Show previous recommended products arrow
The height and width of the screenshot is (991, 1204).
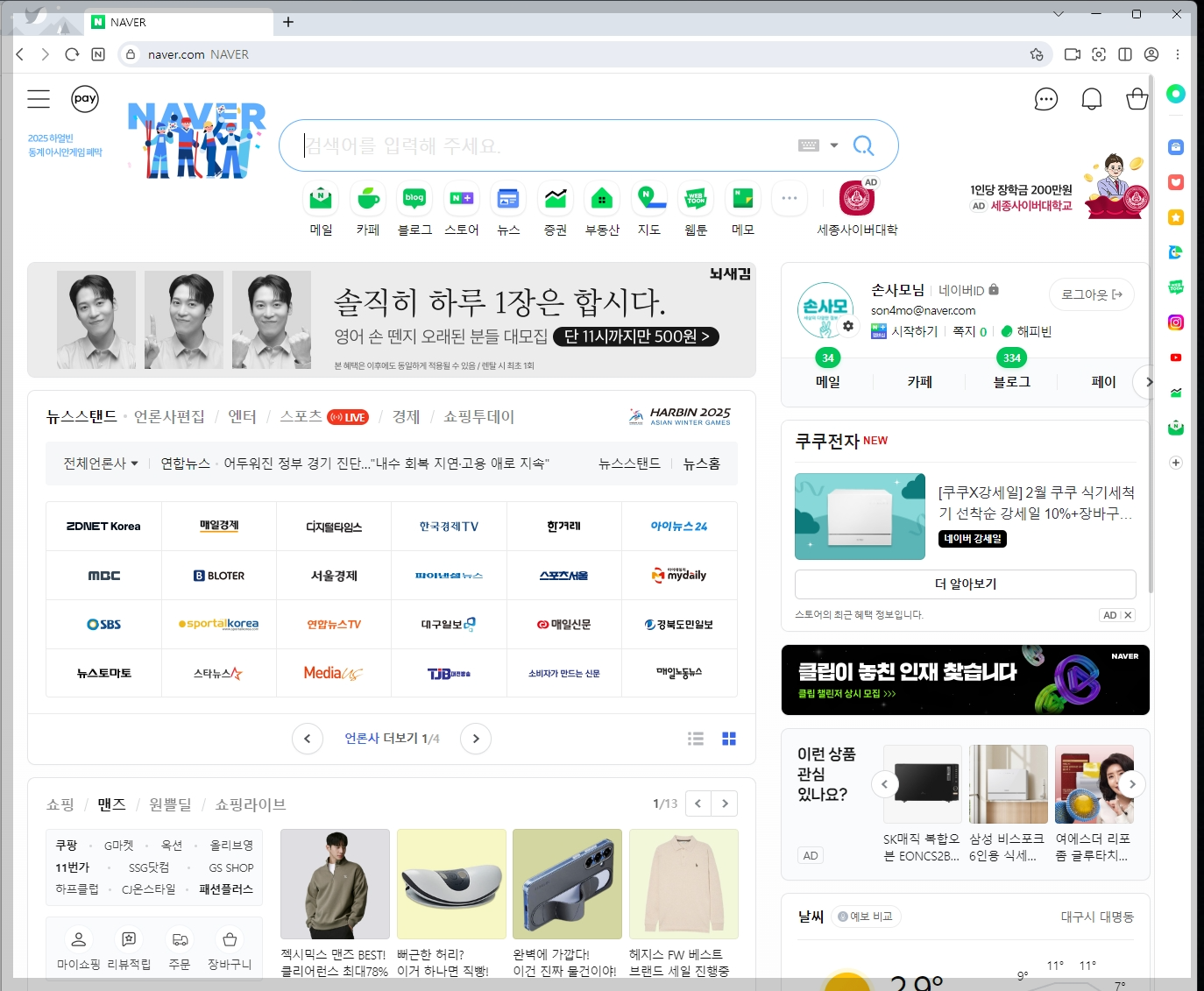pos(884,784)
